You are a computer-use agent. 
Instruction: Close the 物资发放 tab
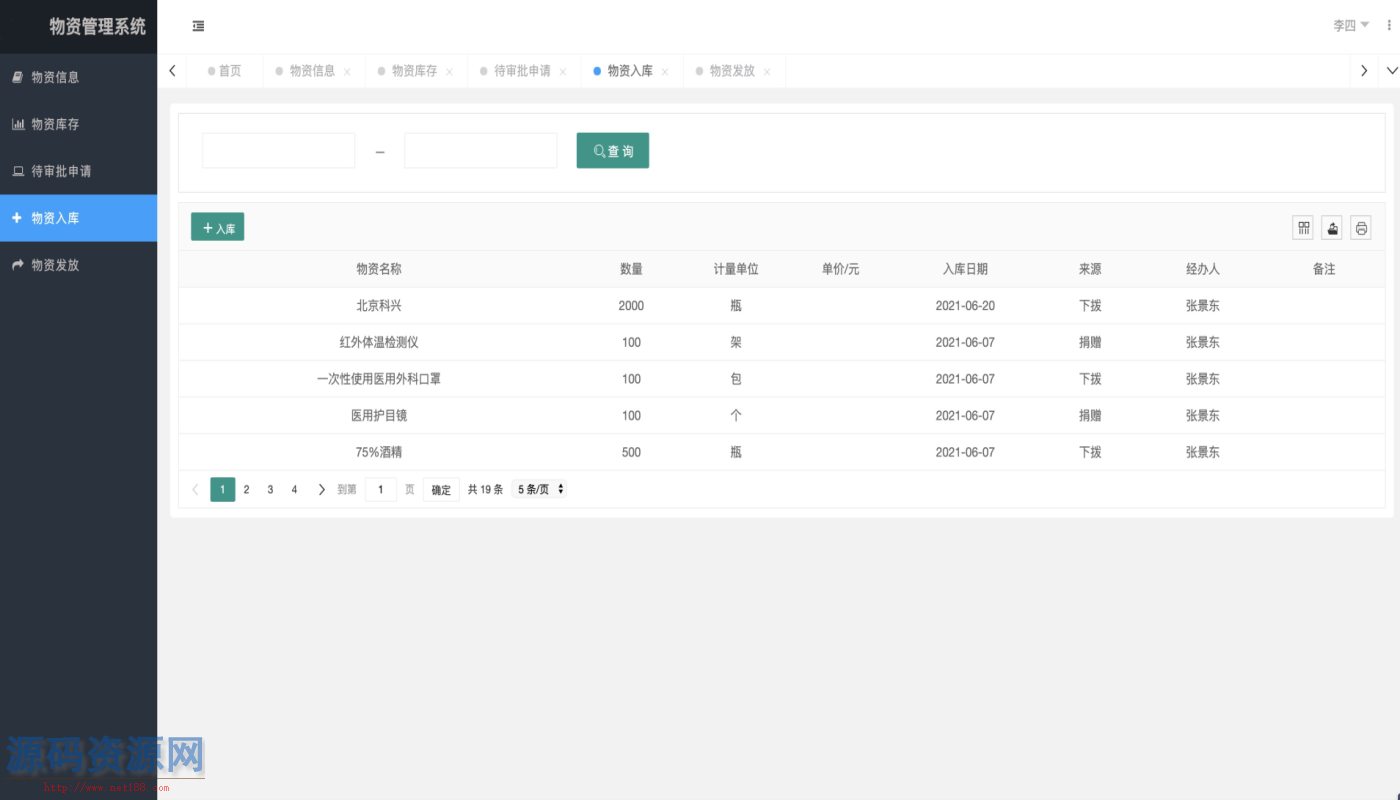click(x=767, y=72)
